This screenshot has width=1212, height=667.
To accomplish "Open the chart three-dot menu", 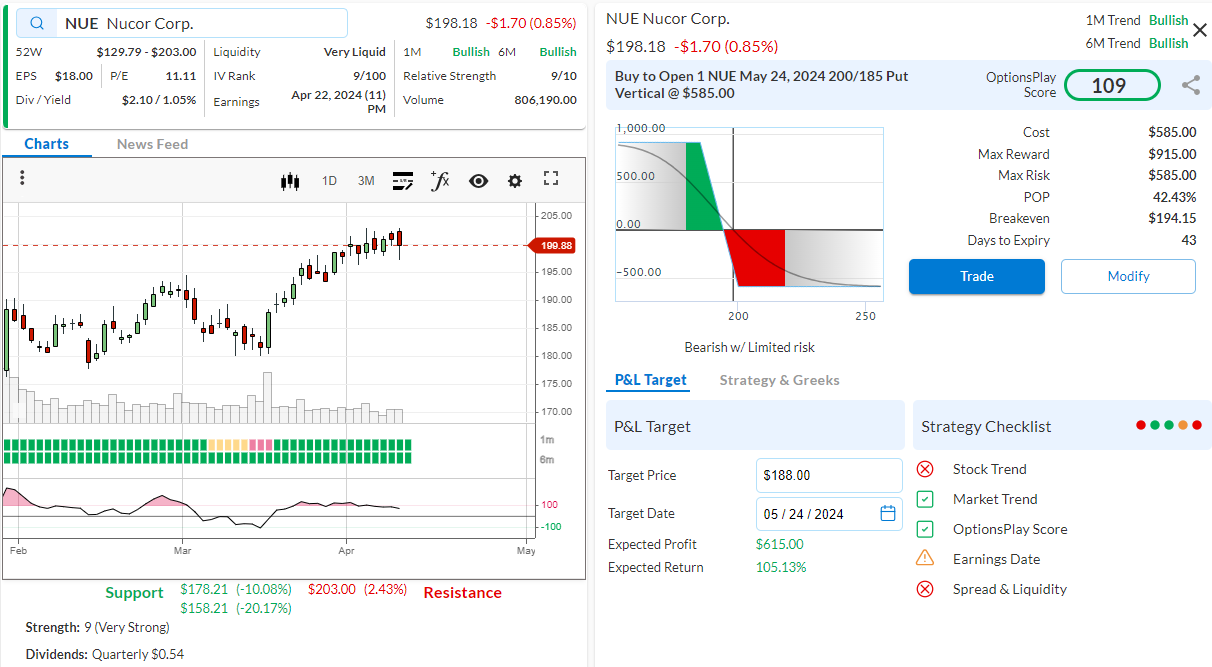I will tap(22, 179).
